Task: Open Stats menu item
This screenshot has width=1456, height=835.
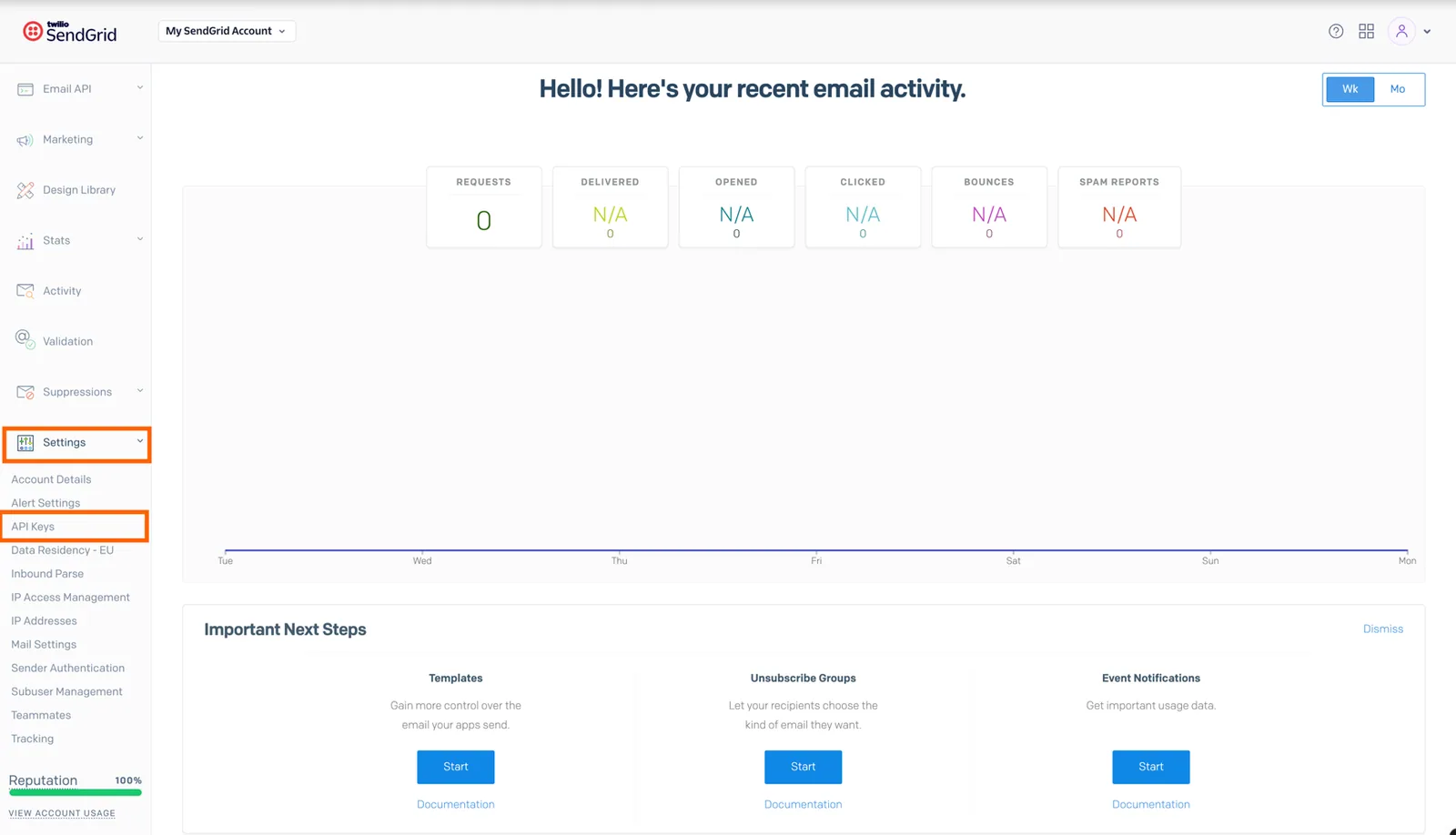Action: click(x=56, y=241)
